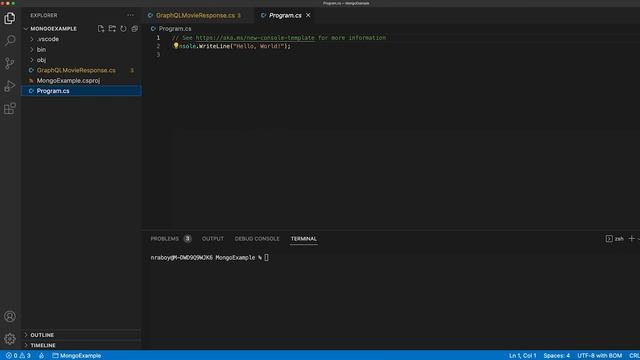Close the Program.cs editor tab
The width and height of the screenshot is (640, 360).
coord(308,15)
